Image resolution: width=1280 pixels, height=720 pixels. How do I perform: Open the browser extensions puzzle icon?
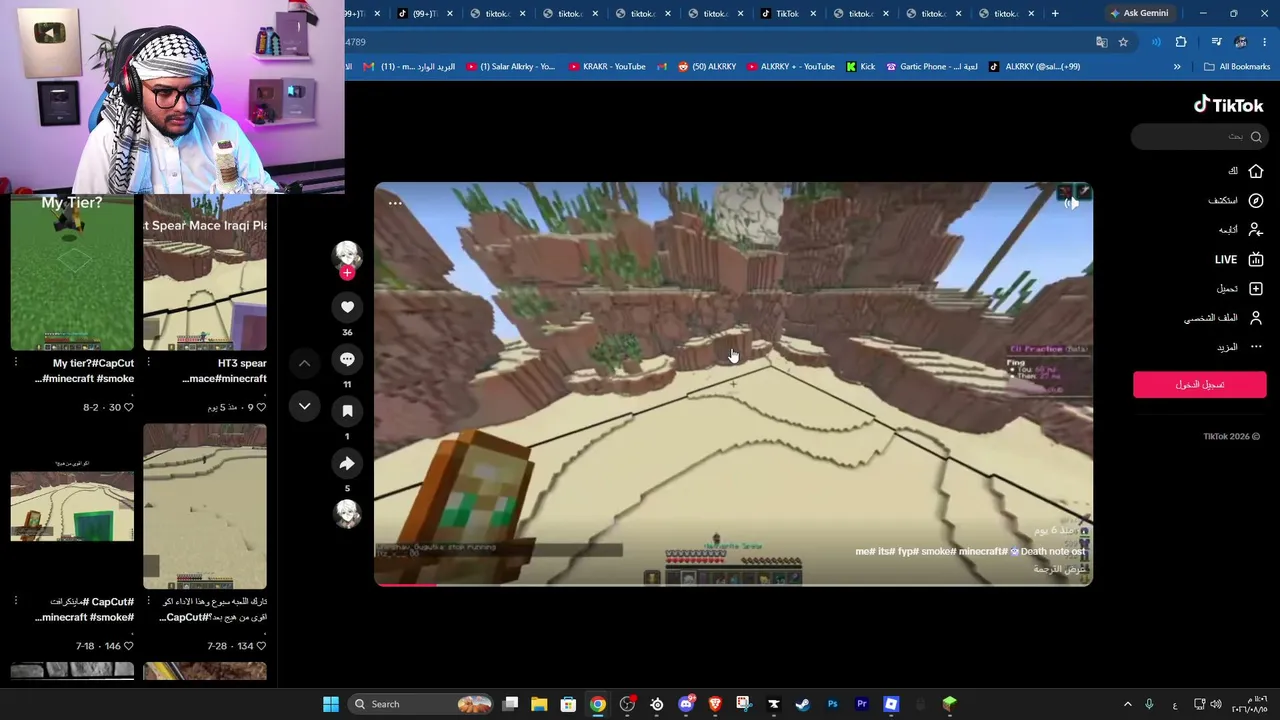pyautogui.click(x=1181, y=42)
